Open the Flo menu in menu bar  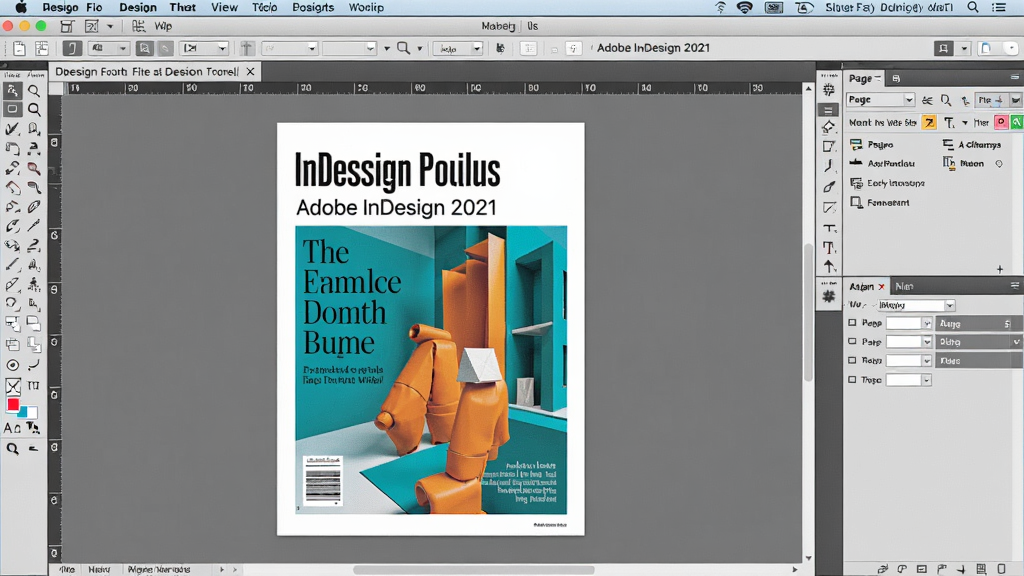tap(94, 7)
